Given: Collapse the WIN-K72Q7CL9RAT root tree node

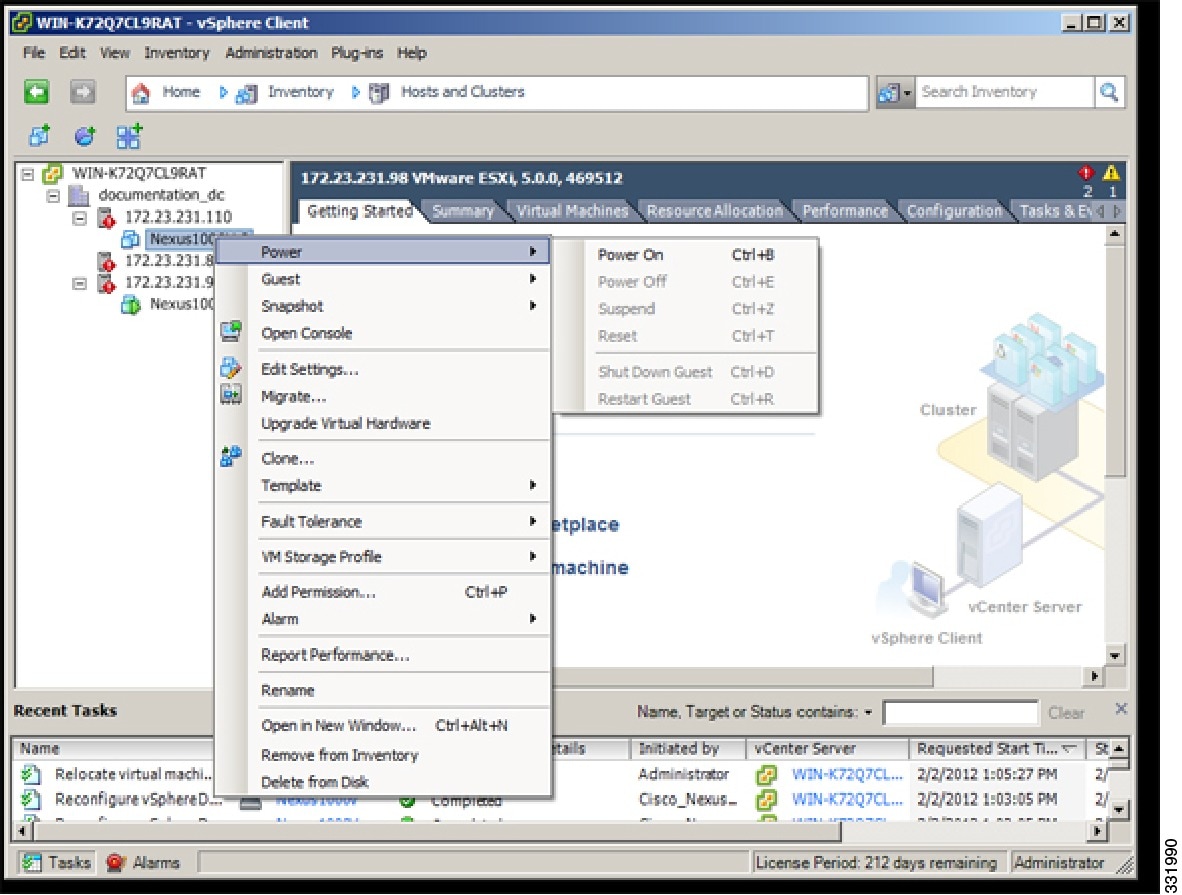Looking at the screenshot, I should [x=28, y=174].
